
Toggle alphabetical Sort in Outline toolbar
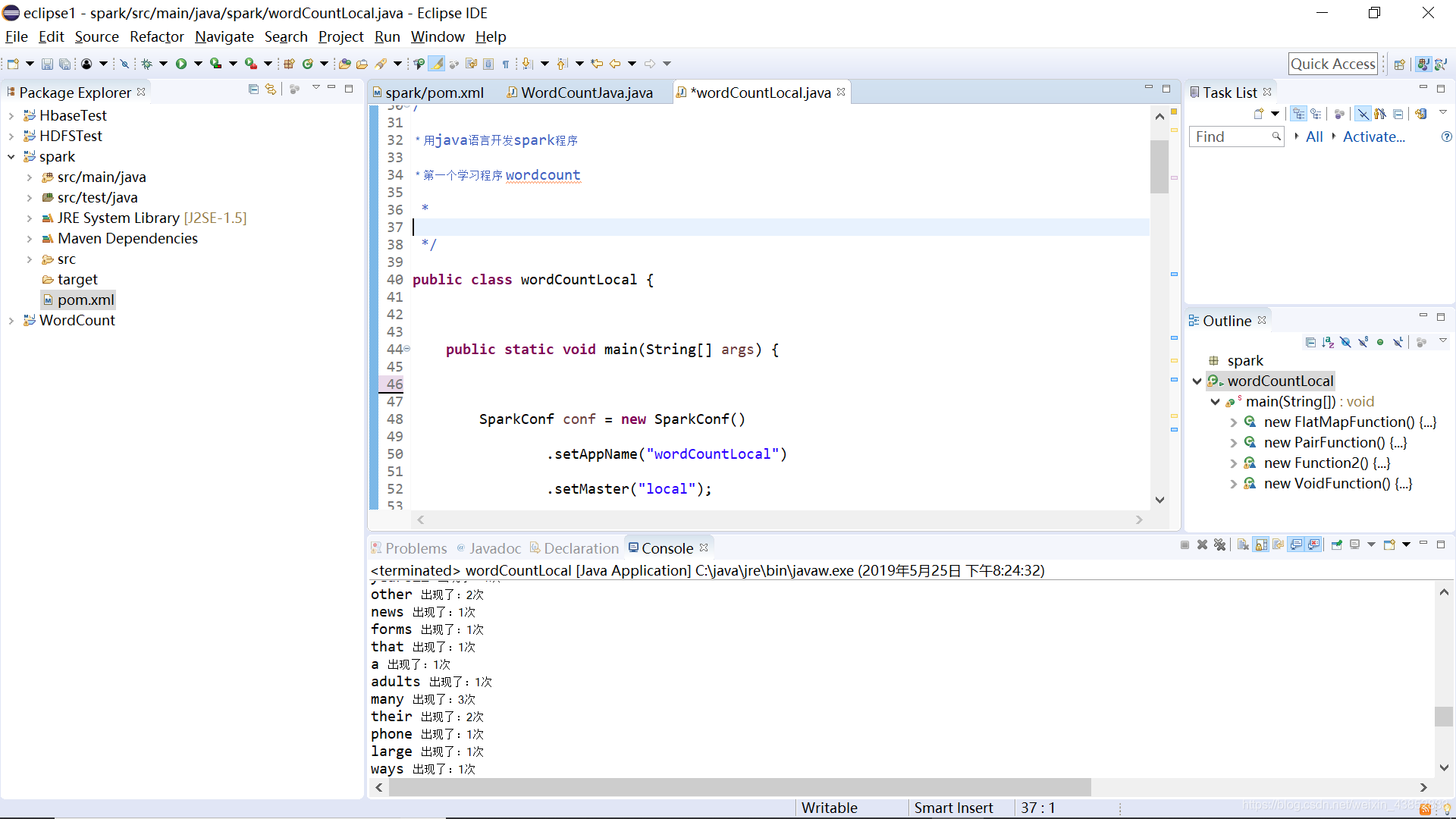(1328, 343)
